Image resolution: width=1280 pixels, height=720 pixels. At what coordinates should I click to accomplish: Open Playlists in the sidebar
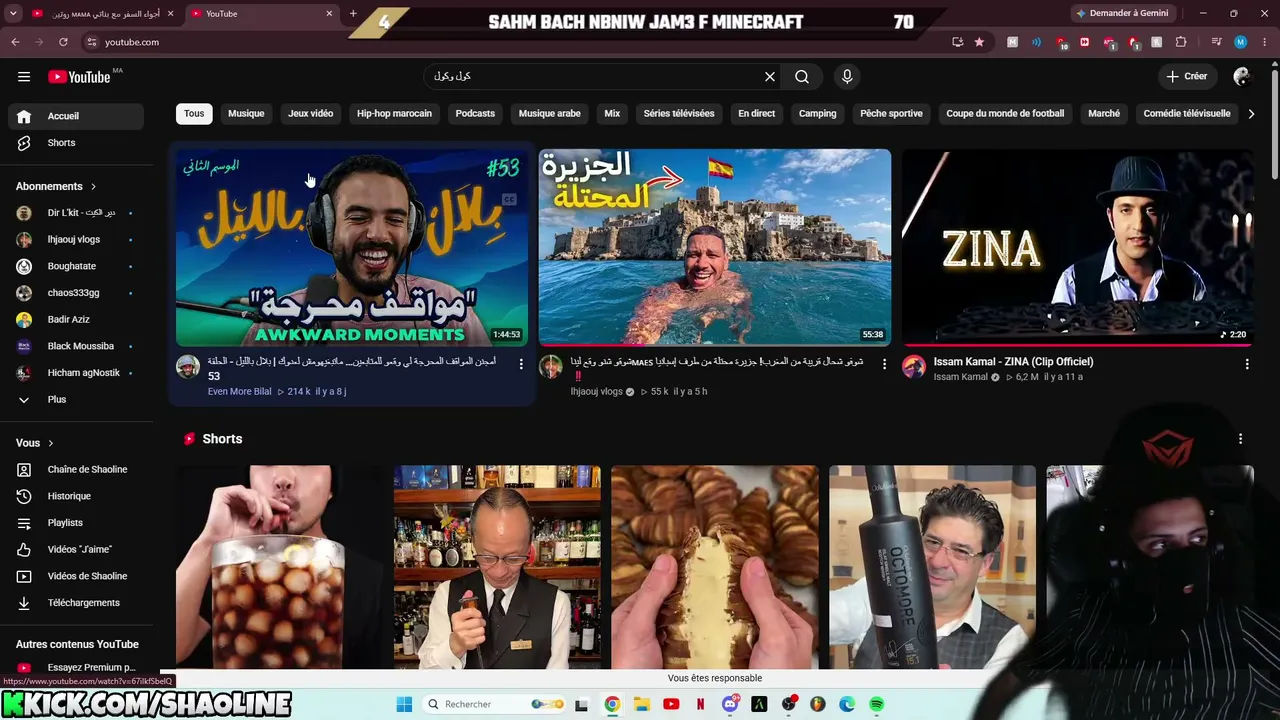click(76, 523)
